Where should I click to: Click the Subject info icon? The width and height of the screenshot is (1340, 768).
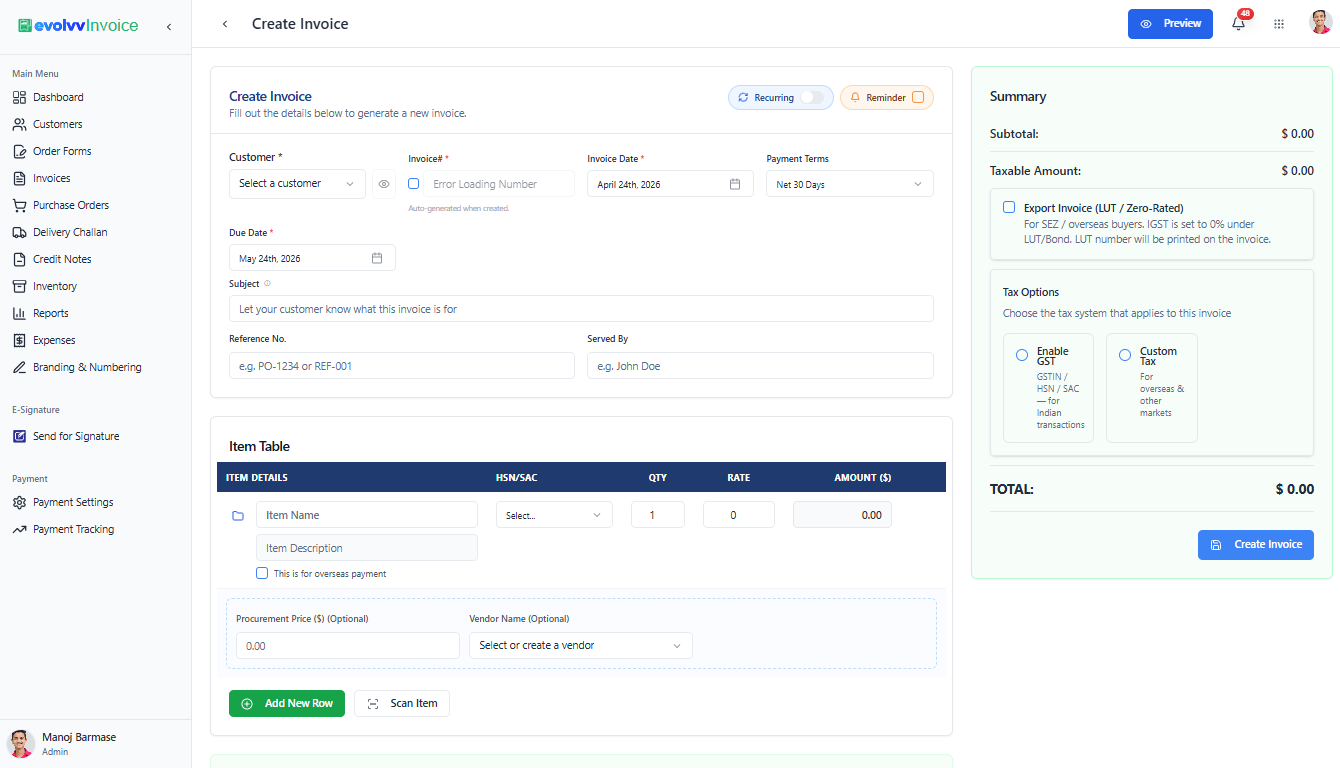[x=267, y=284]
